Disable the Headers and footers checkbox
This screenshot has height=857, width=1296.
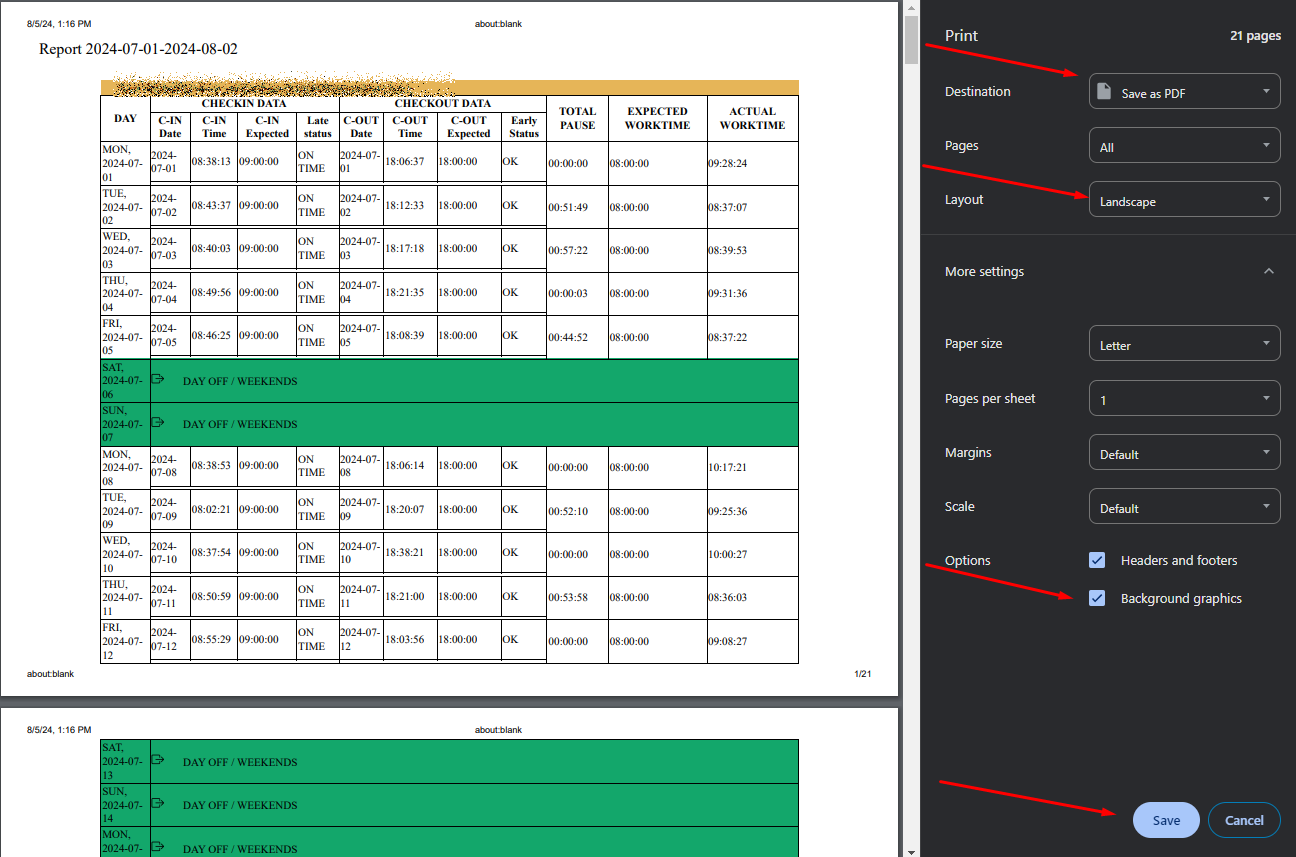1098,561
